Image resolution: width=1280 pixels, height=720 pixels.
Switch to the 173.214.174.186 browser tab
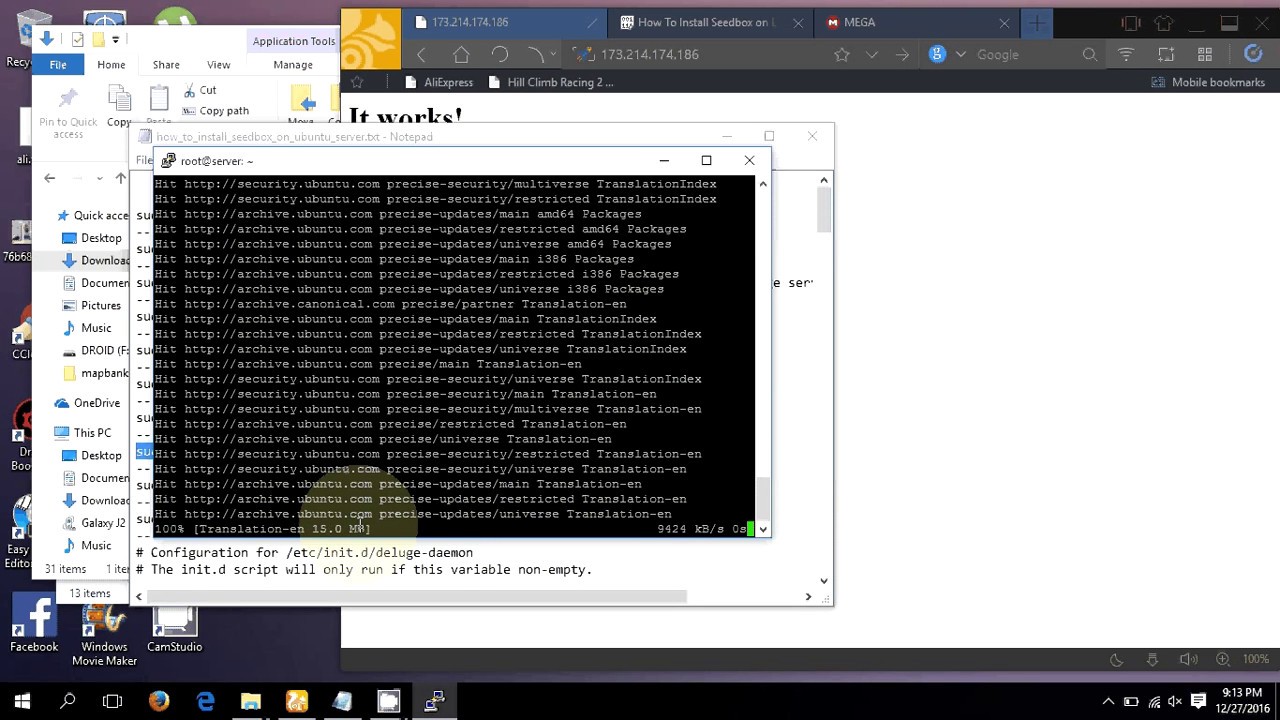click(505, 23)
